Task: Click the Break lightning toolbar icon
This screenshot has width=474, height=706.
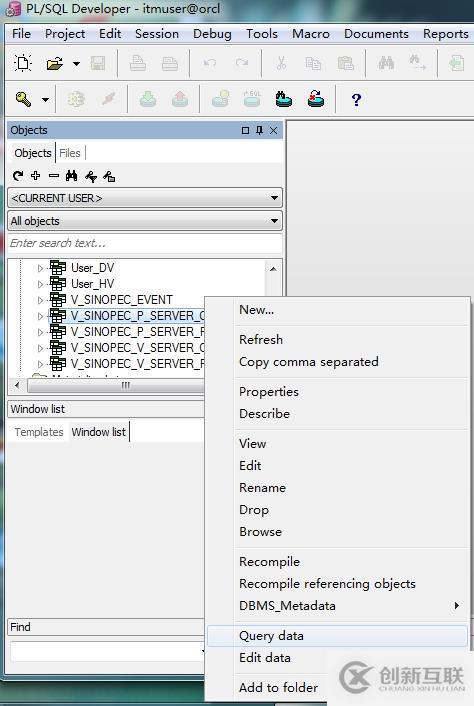Action: click(108, 99)
